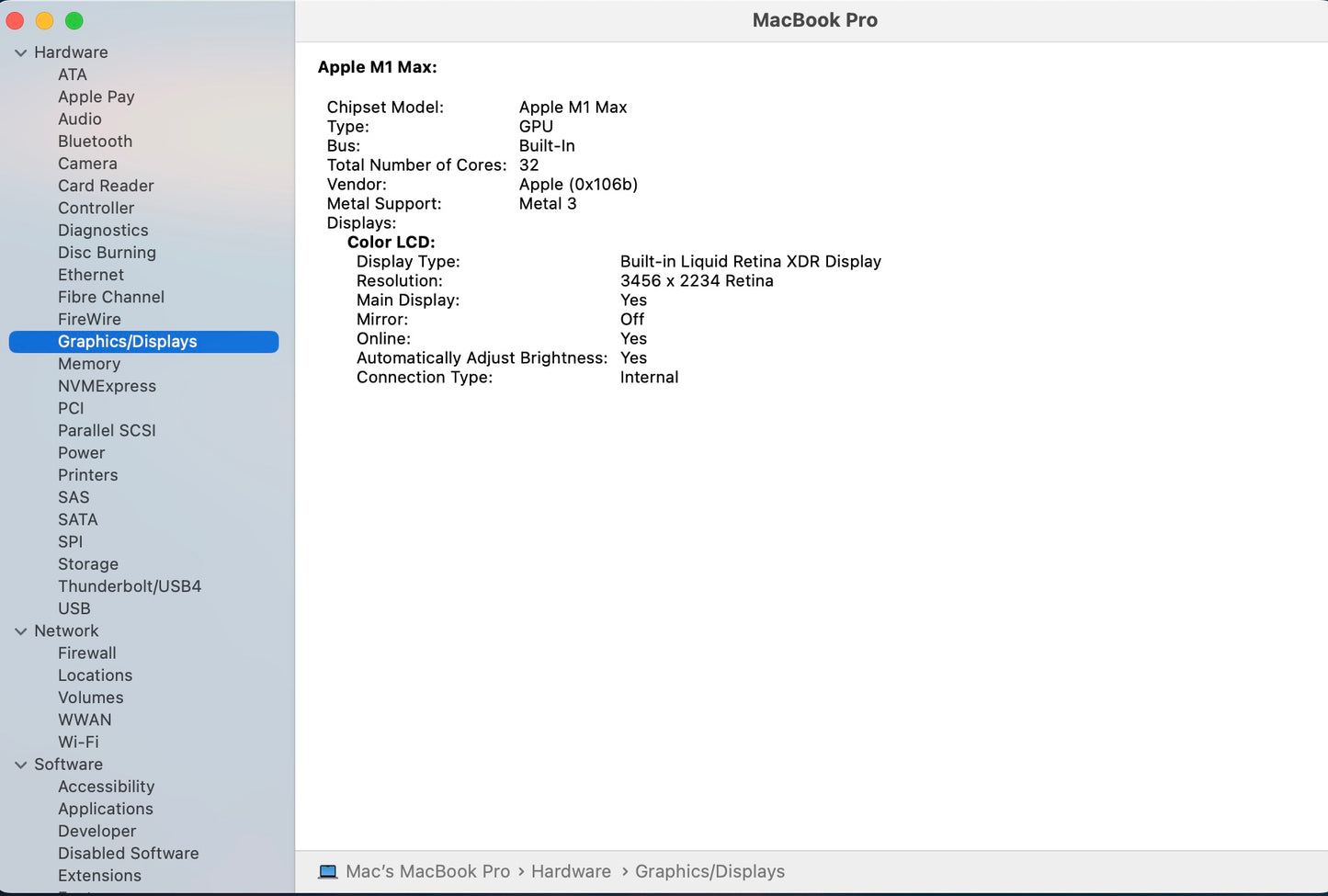Open the Memory entry
The image size is (1328, 896).
click(x=89, y=364)
